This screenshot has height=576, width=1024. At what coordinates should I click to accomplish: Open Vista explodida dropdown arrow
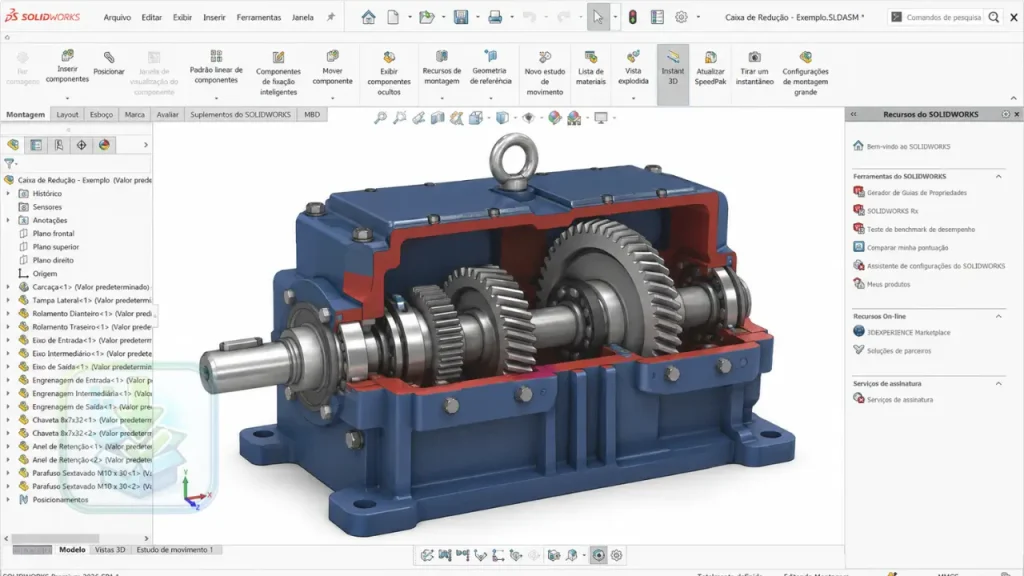(633, 99)
